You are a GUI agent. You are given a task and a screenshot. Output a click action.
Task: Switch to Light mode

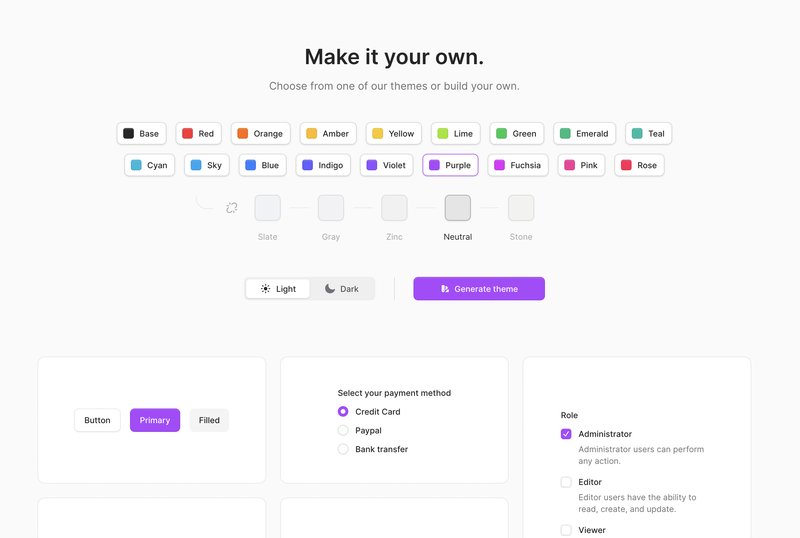pos(278,289)
